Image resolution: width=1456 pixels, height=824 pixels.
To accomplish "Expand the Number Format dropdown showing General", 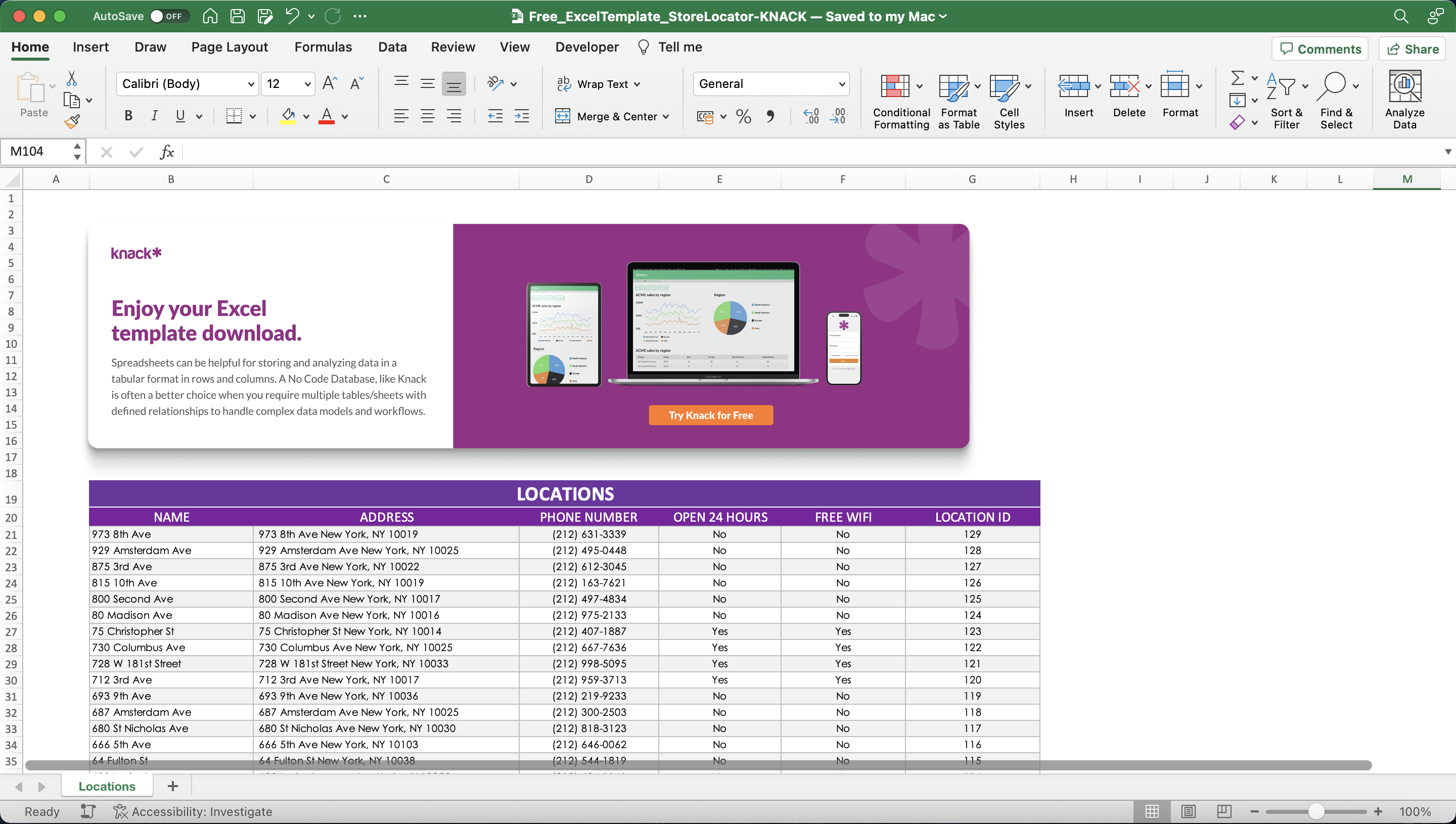I will pos(841,83).
